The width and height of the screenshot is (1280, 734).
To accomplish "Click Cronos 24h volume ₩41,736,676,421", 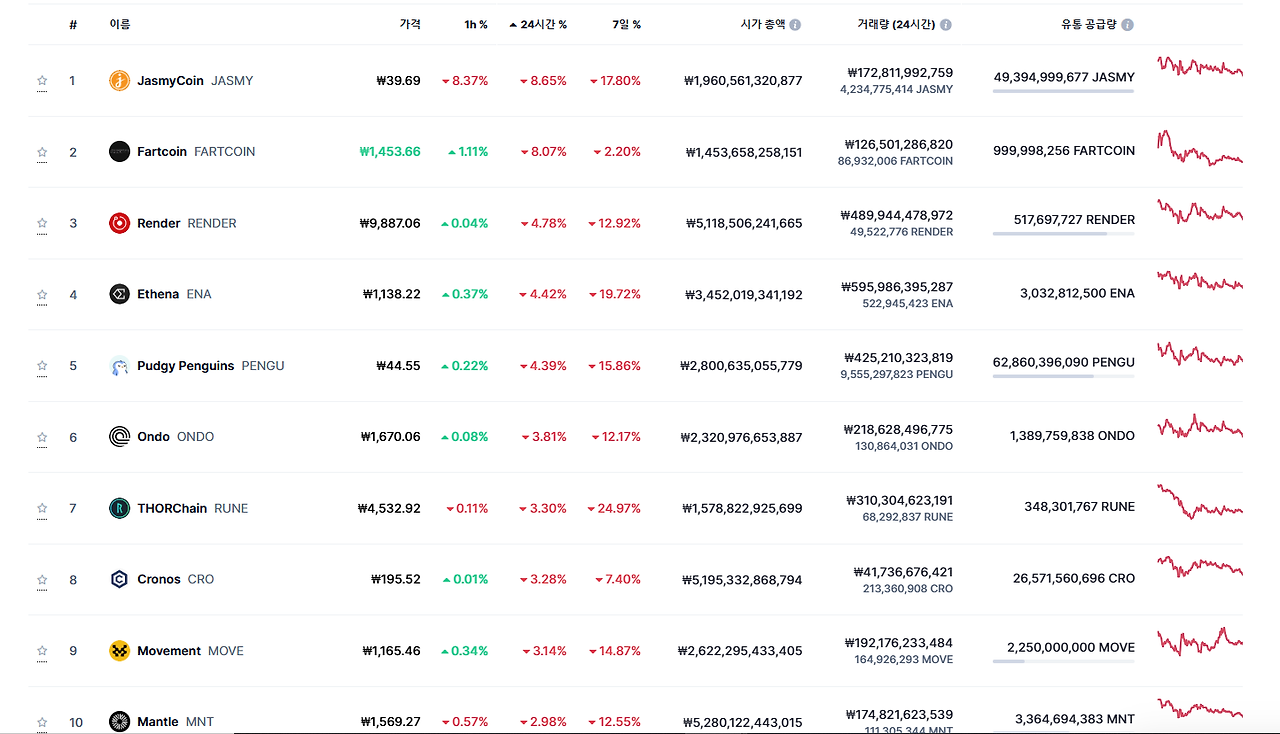I will [903, 572].
